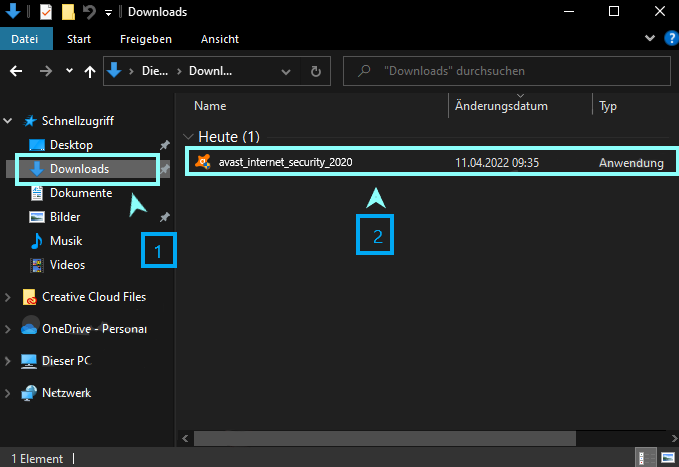
Task: Go back with the left arrow
Action: [16, 71]
